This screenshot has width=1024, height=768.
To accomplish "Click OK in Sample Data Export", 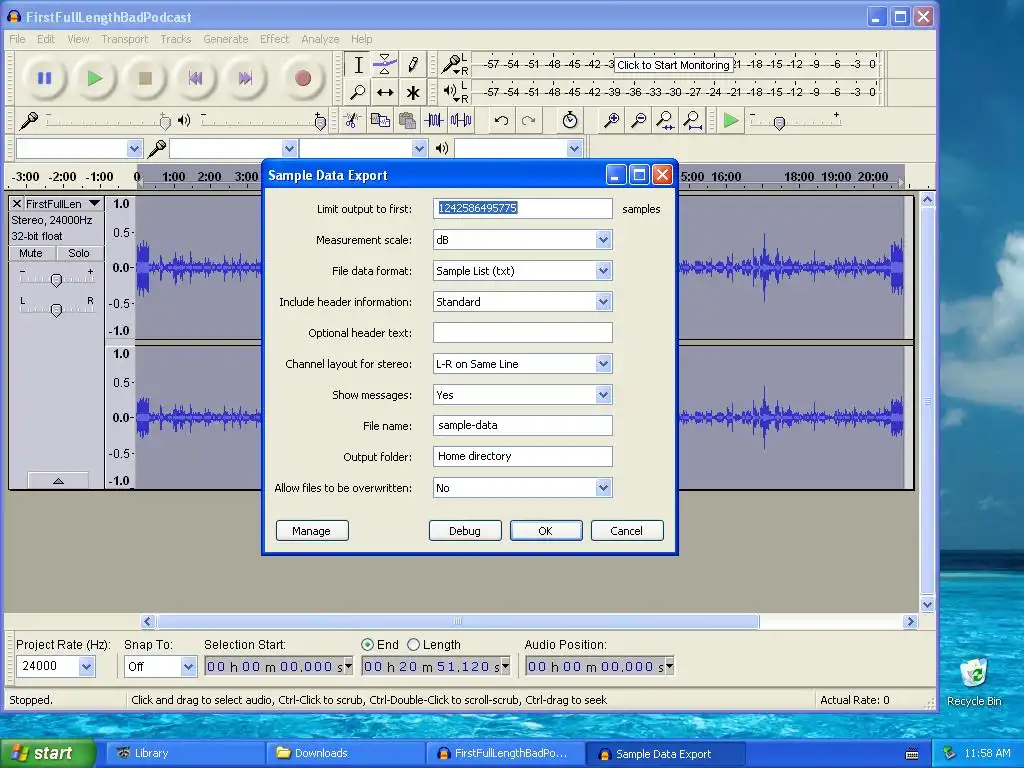I will pos(545,531).
